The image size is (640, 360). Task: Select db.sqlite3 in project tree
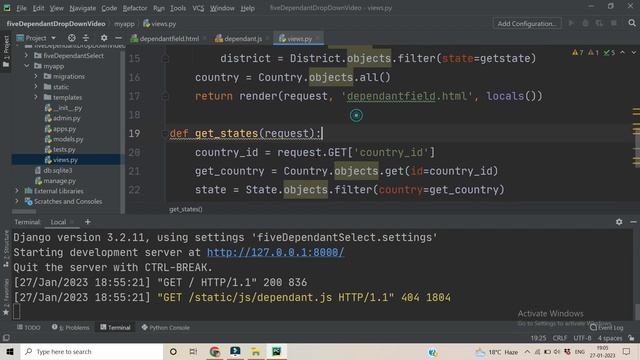[53, 170]
